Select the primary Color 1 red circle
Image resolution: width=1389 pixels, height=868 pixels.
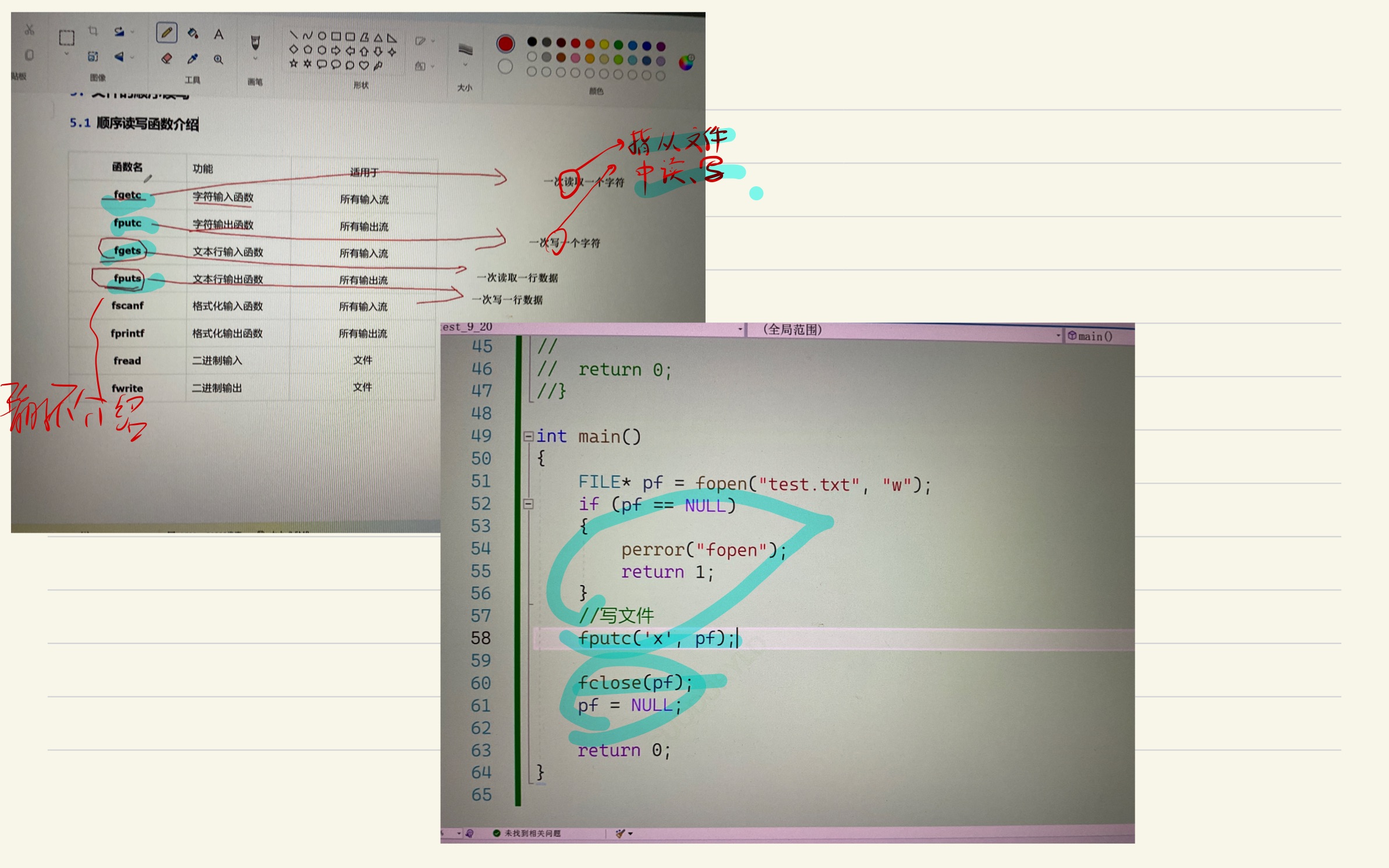click(505, 44)
